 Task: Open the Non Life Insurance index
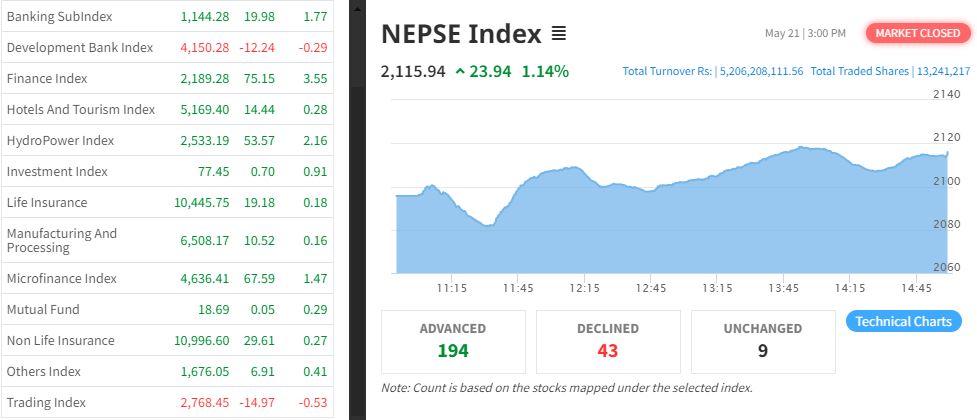[61, 341]
